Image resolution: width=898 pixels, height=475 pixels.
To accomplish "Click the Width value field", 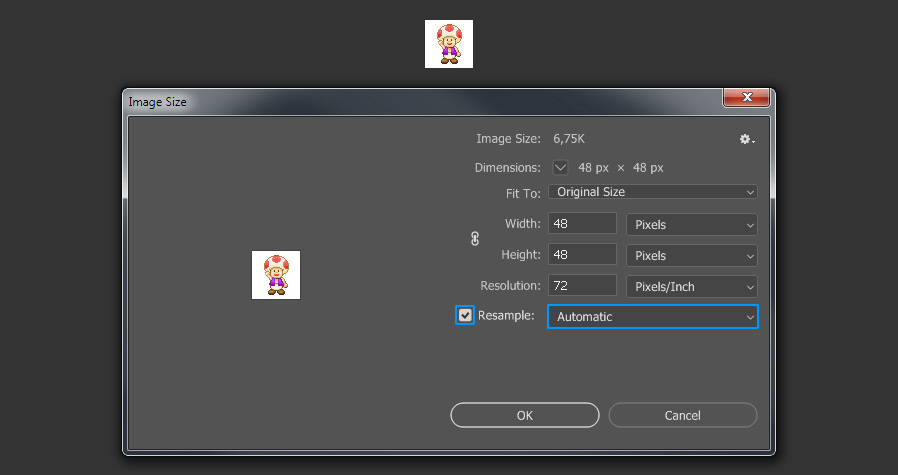I will point(582,223).
